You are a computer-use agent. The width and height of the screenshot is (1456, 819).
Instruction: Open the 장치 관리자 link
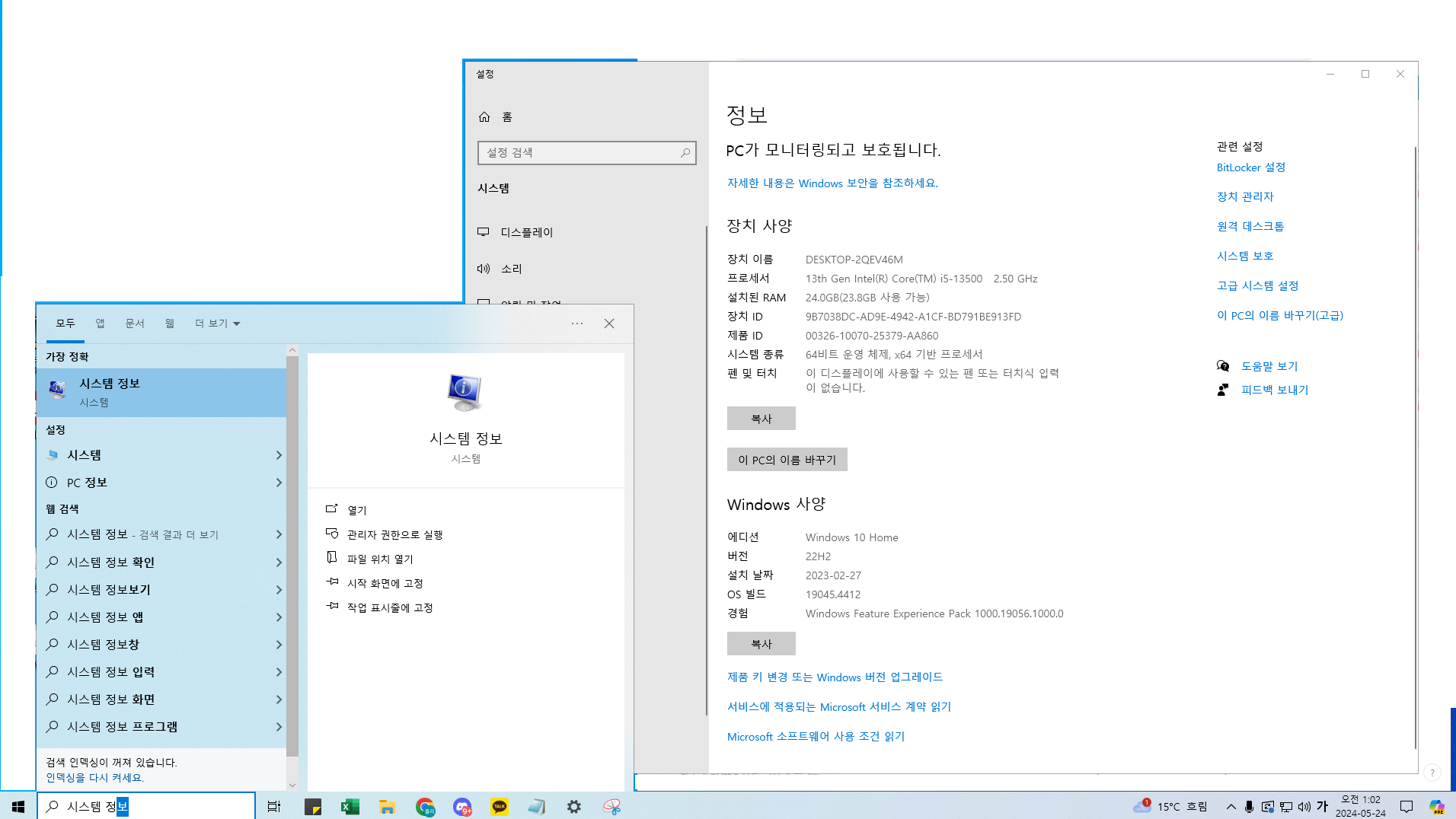[1245, 196]
